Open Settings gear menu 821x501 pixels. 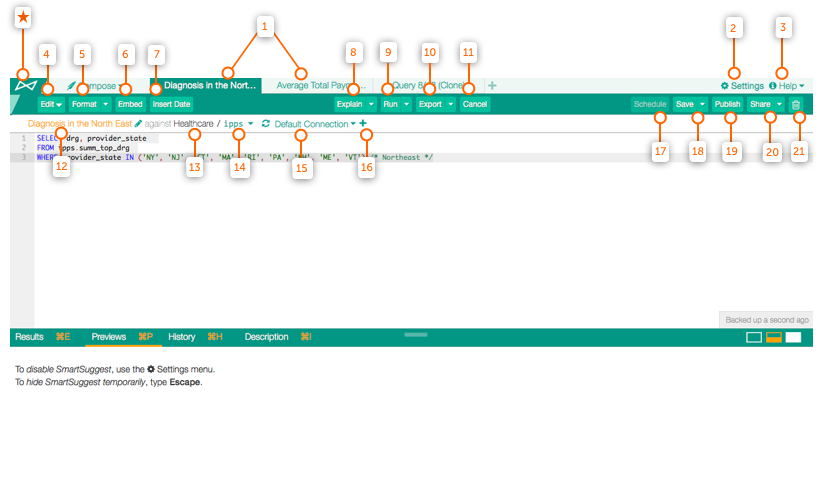coord(742,86)
